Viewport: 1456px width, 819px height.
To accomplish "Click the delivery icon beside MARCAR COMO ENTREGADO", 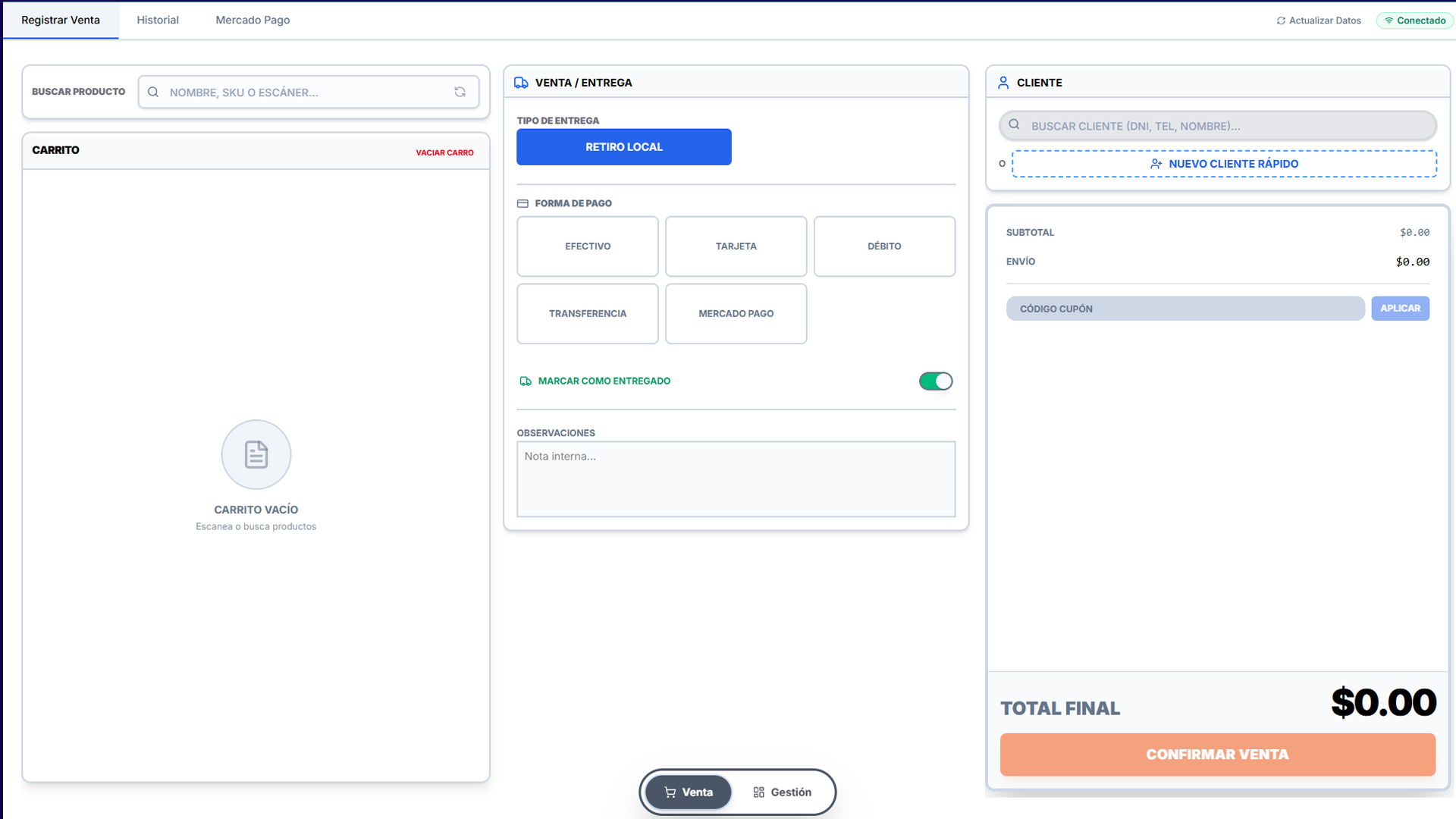I will pyautogui.click(x=525, y=381).
